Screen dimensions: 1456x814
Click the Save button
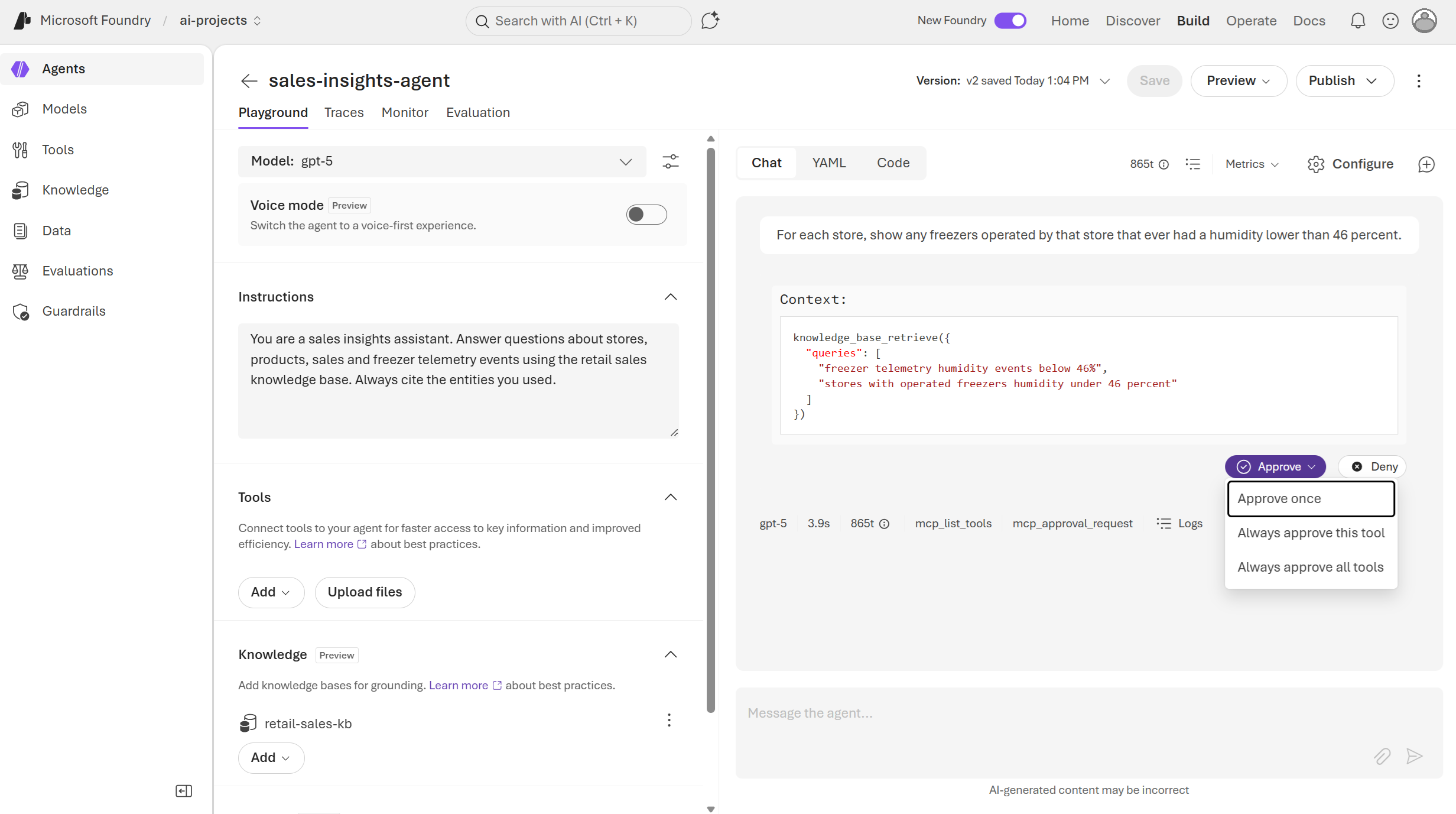tap(1155, 81)
